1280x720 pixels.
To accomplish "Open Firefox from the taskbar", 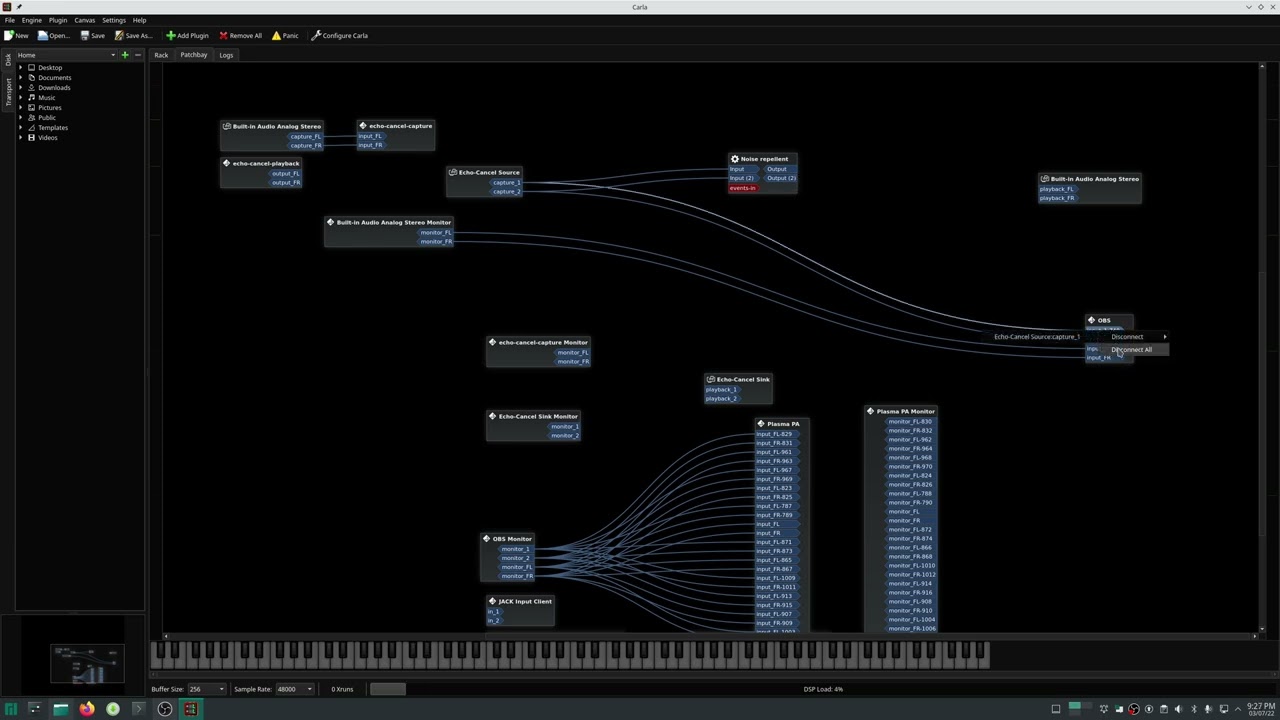I will tap(87, 709).
